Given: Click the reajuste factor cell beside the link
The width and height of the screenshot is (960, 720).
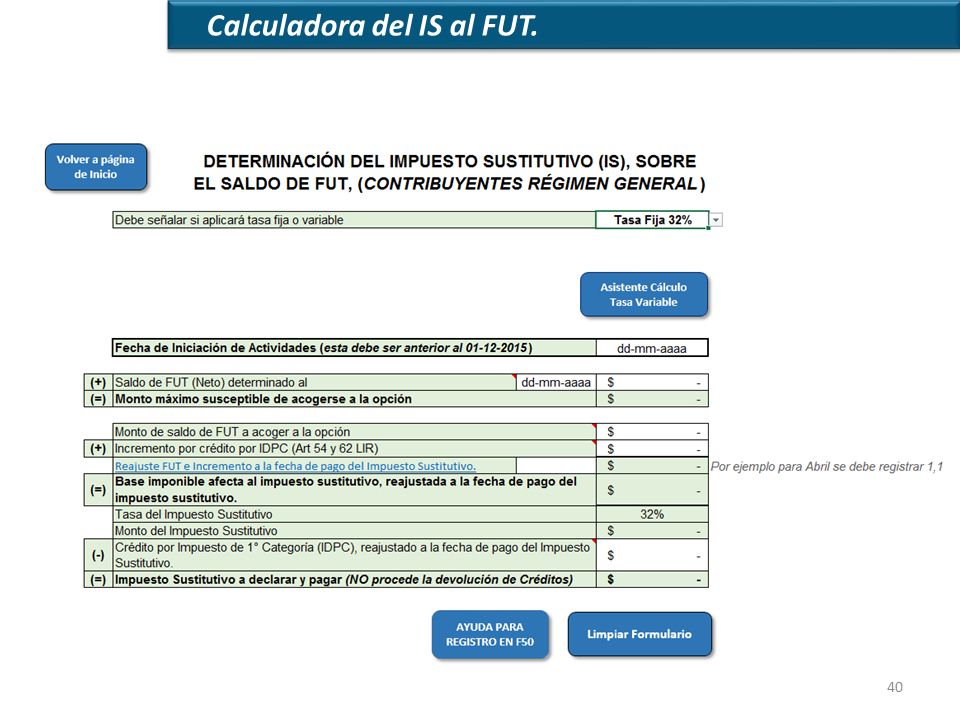Looking at the screenshot, I should [556, 466].
